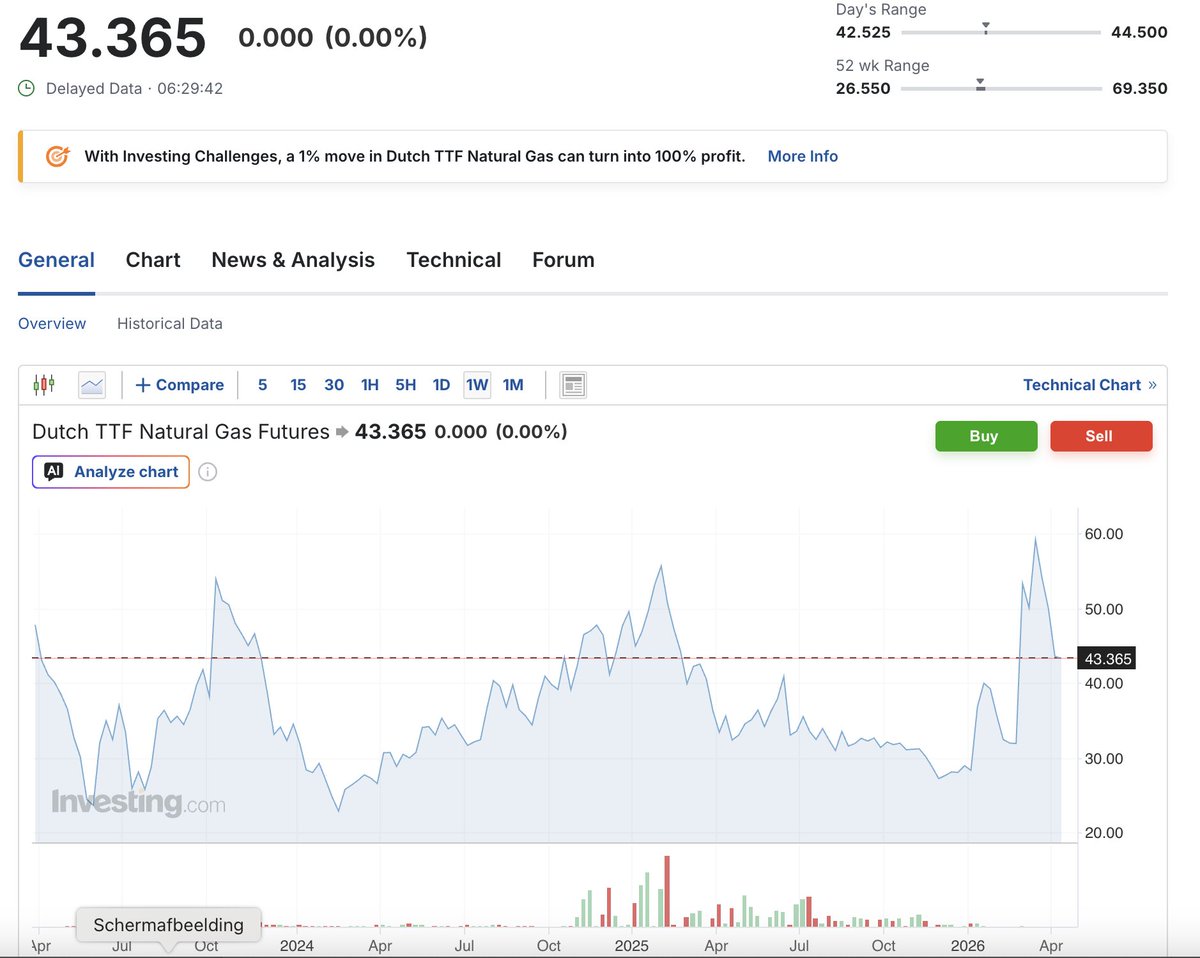
Task: Click the Schermafbeelding tooltip label
Action: 168,925
